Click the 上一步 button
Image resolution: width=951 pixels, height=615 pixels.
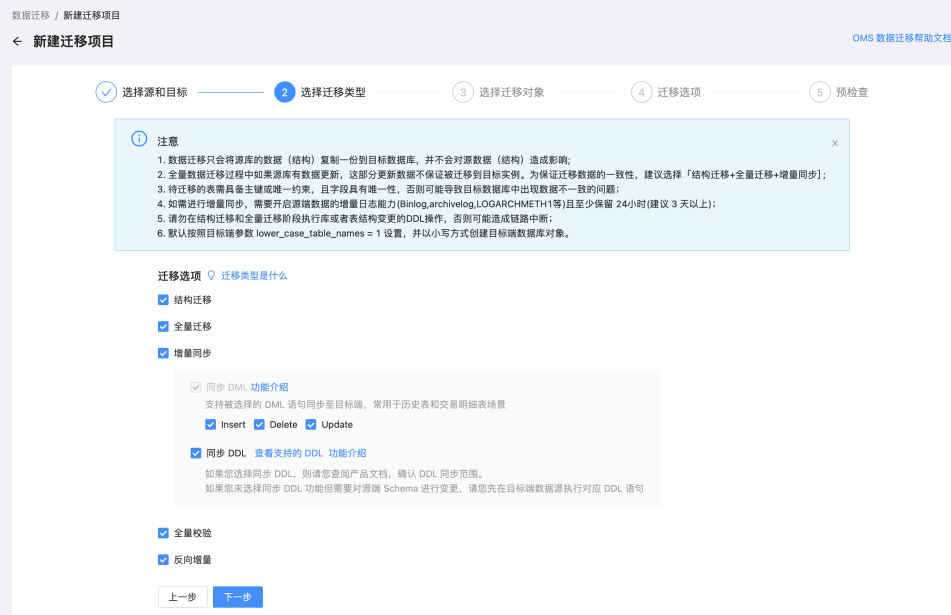183,597
